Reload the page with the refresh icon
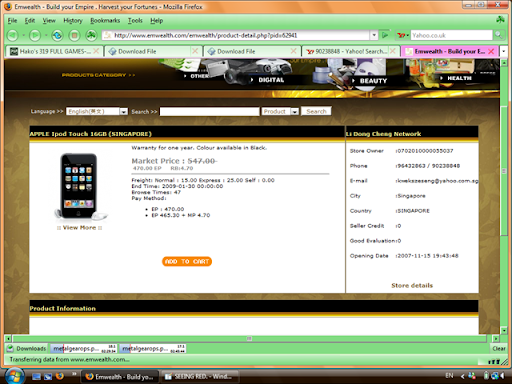This screenshot has width=512, height=384. point(57,35)
